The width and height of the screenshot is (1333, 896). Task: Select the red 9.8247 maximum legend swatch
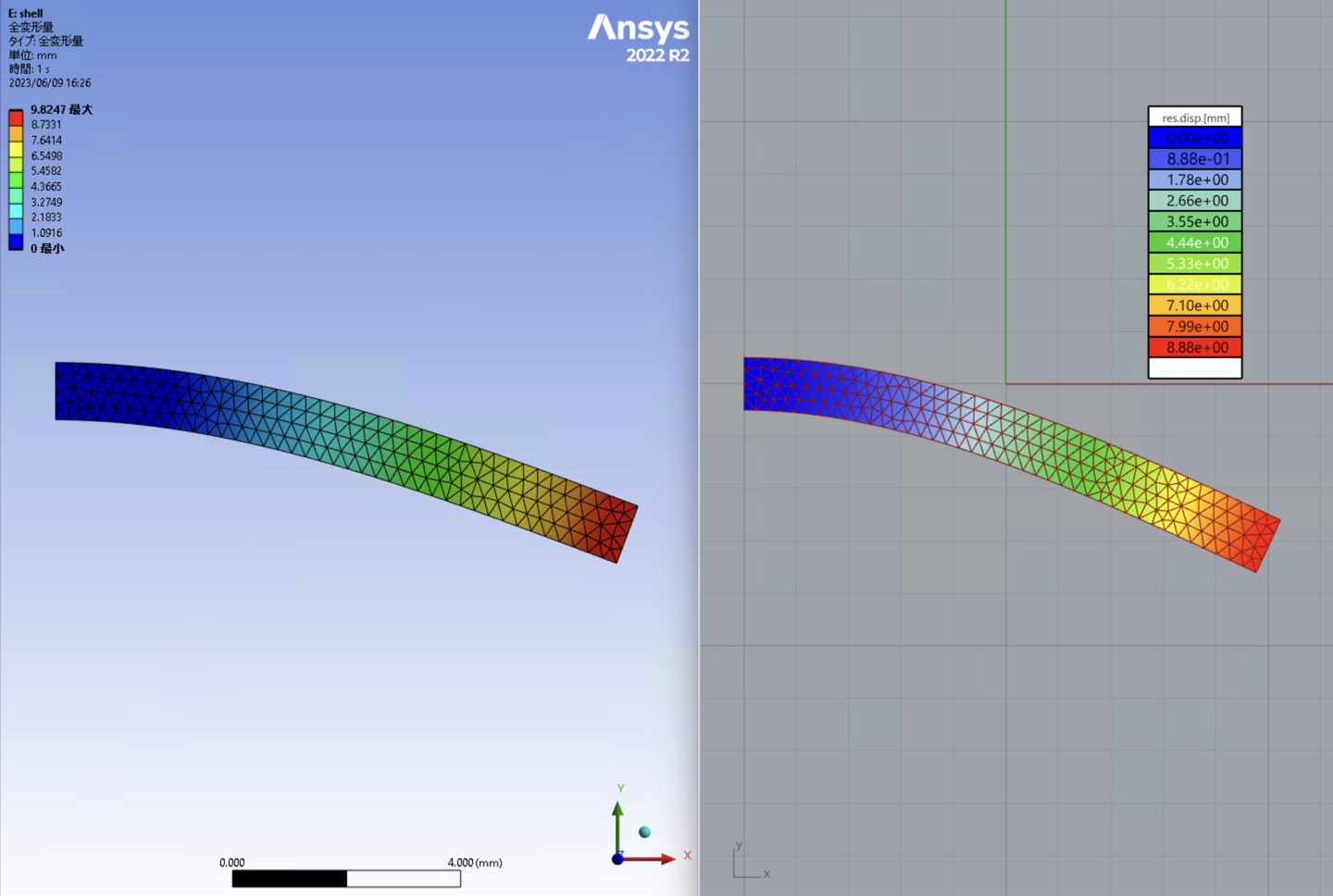16,118
